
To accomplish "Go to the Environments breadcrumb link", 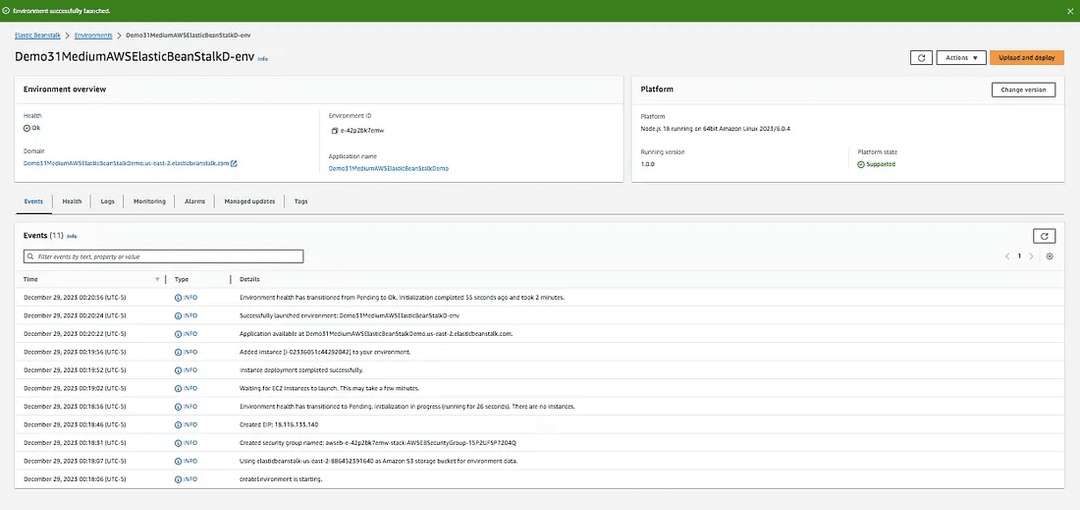I will 93,35.
